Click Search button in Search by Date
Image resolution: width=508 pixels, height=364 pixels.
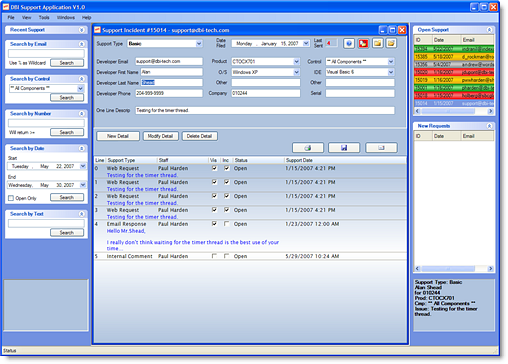tap(67, 197)
